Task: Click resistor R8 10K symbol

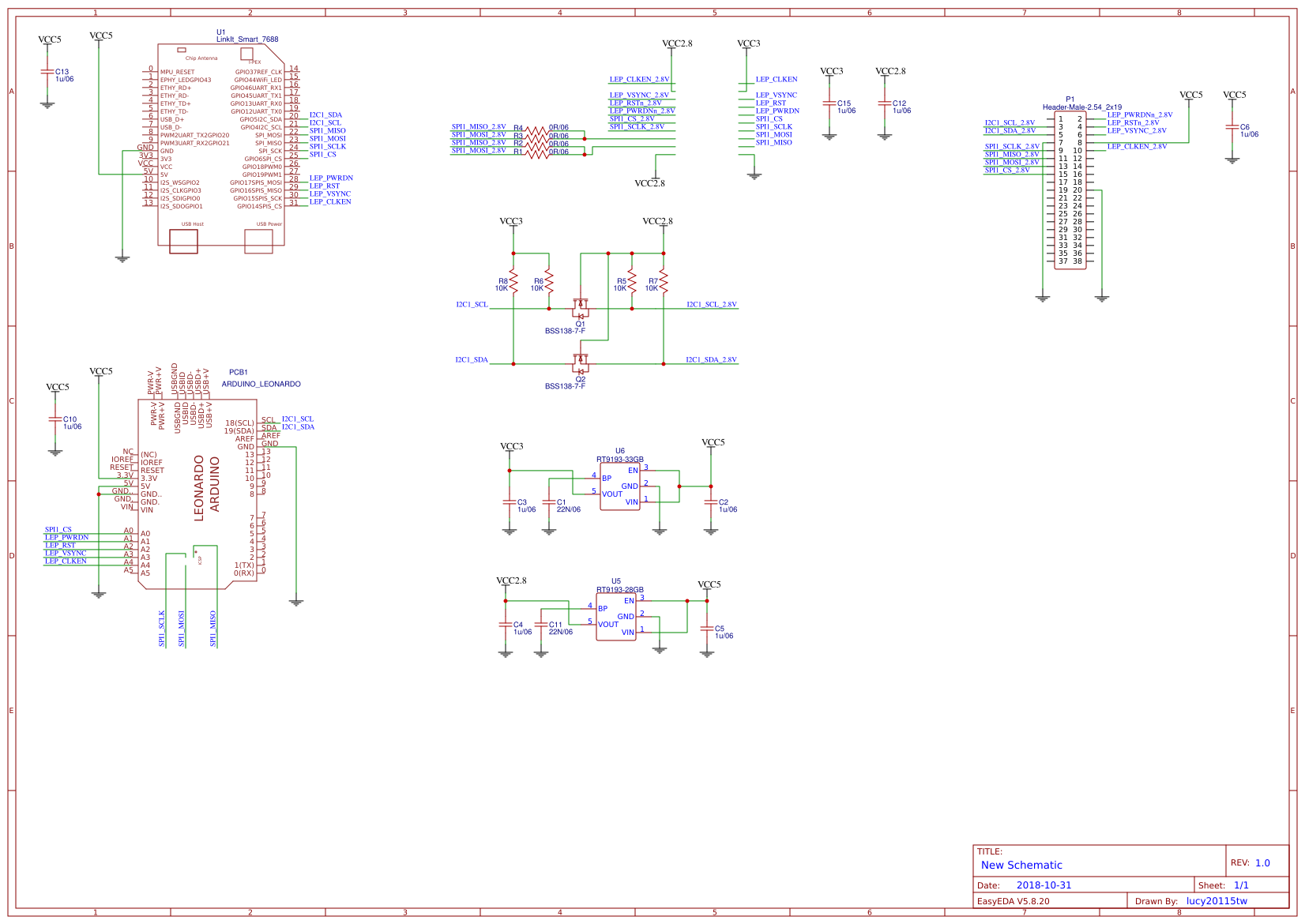Action: tap(514, 282)
